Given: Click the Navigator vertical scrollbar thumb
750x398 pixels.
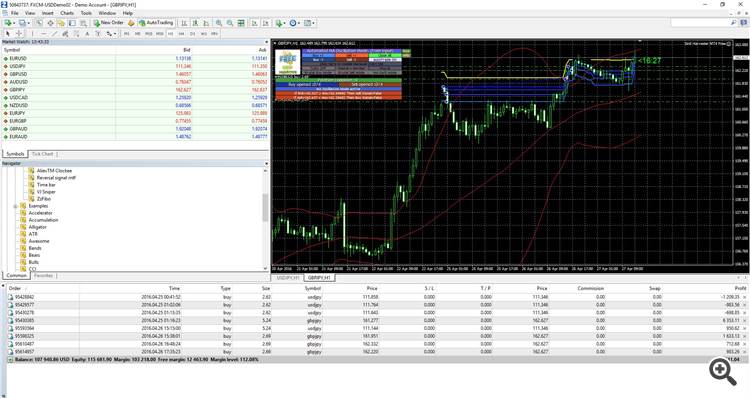Looking at the screenshot, I should pyautogui.click(x=266, y=208).
